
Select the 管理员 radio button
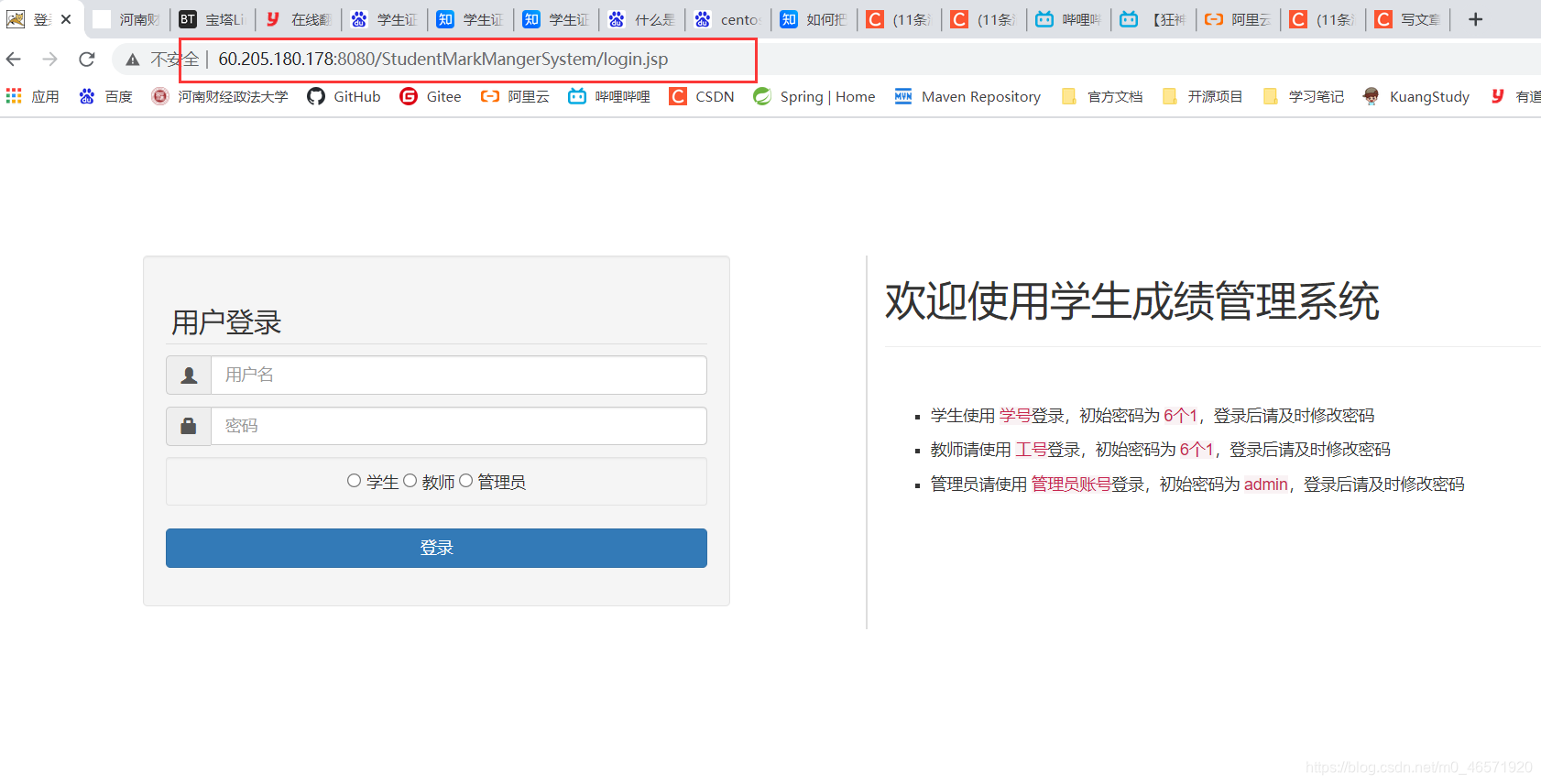(465, 481)
